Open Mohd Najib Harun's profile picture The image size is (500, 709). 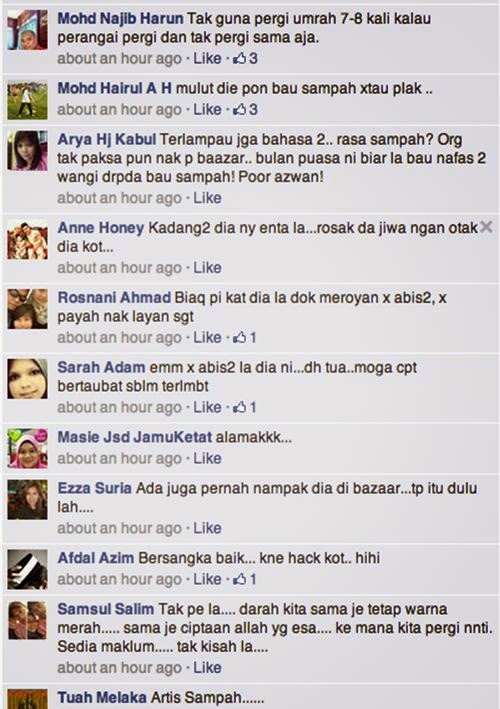pos(27,30)
